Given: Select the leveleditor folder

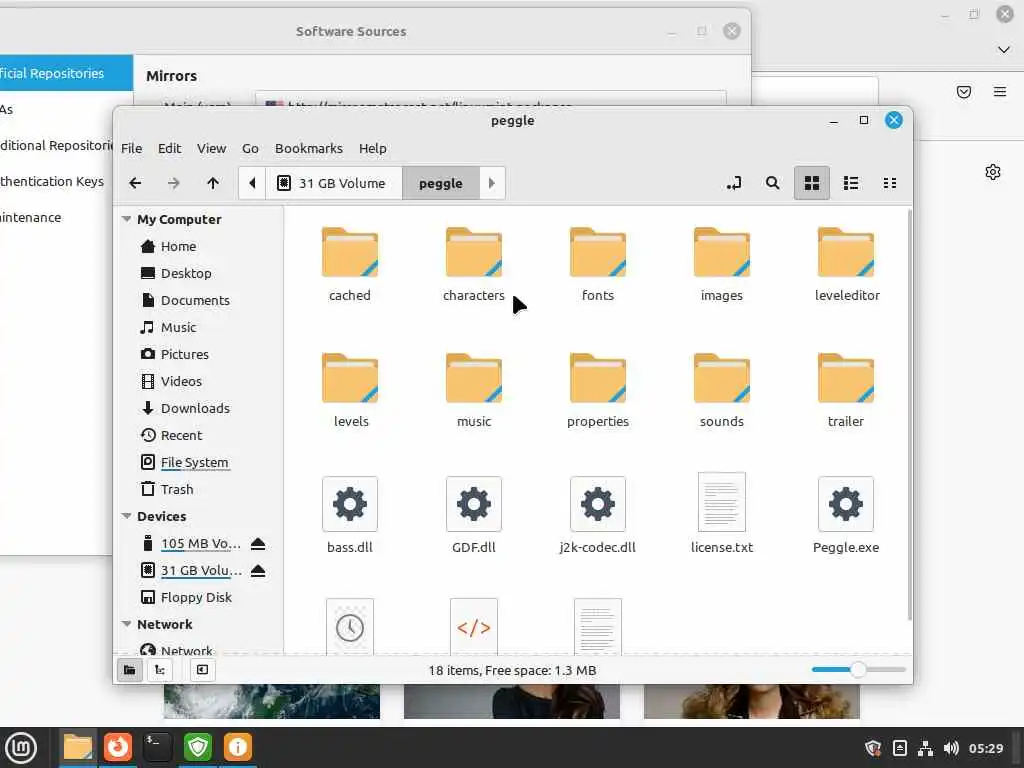Looking at the screenshot, I should point(846,264).
